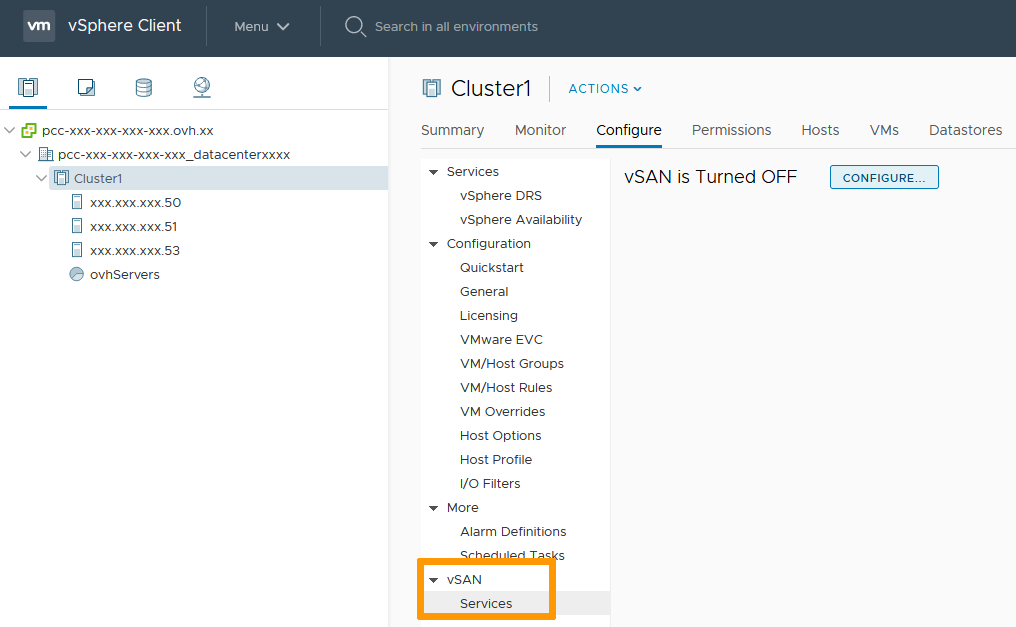Image resolution: width=1016 pixels, height=627 pixels.
Task: Click the host icon beside xxx.xxx.xxx.50
Action: [x=77, y=202]
